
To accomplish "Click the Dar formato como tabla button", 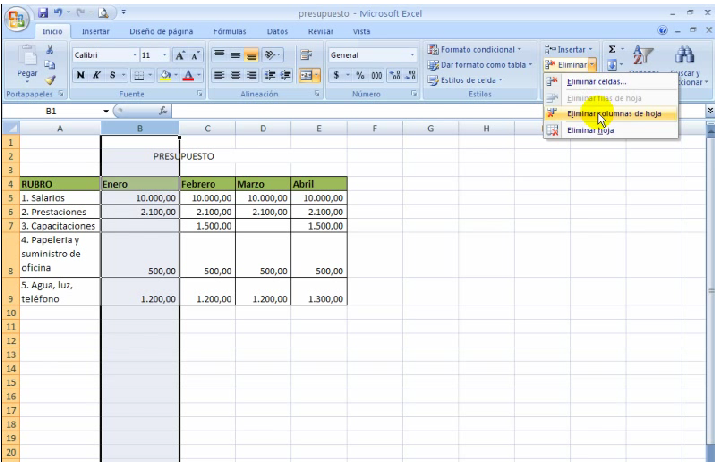I will [479, 64].
